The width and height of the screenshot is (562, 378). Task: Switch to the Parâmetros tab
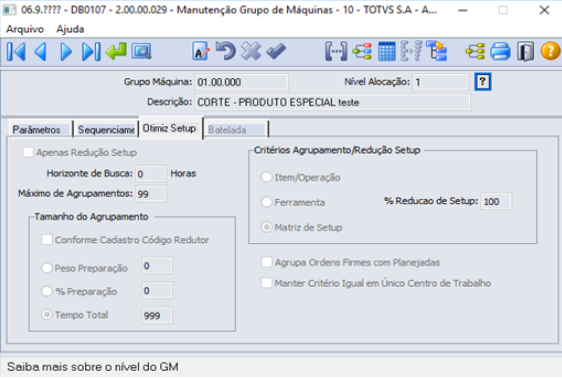tap(40, 129)
